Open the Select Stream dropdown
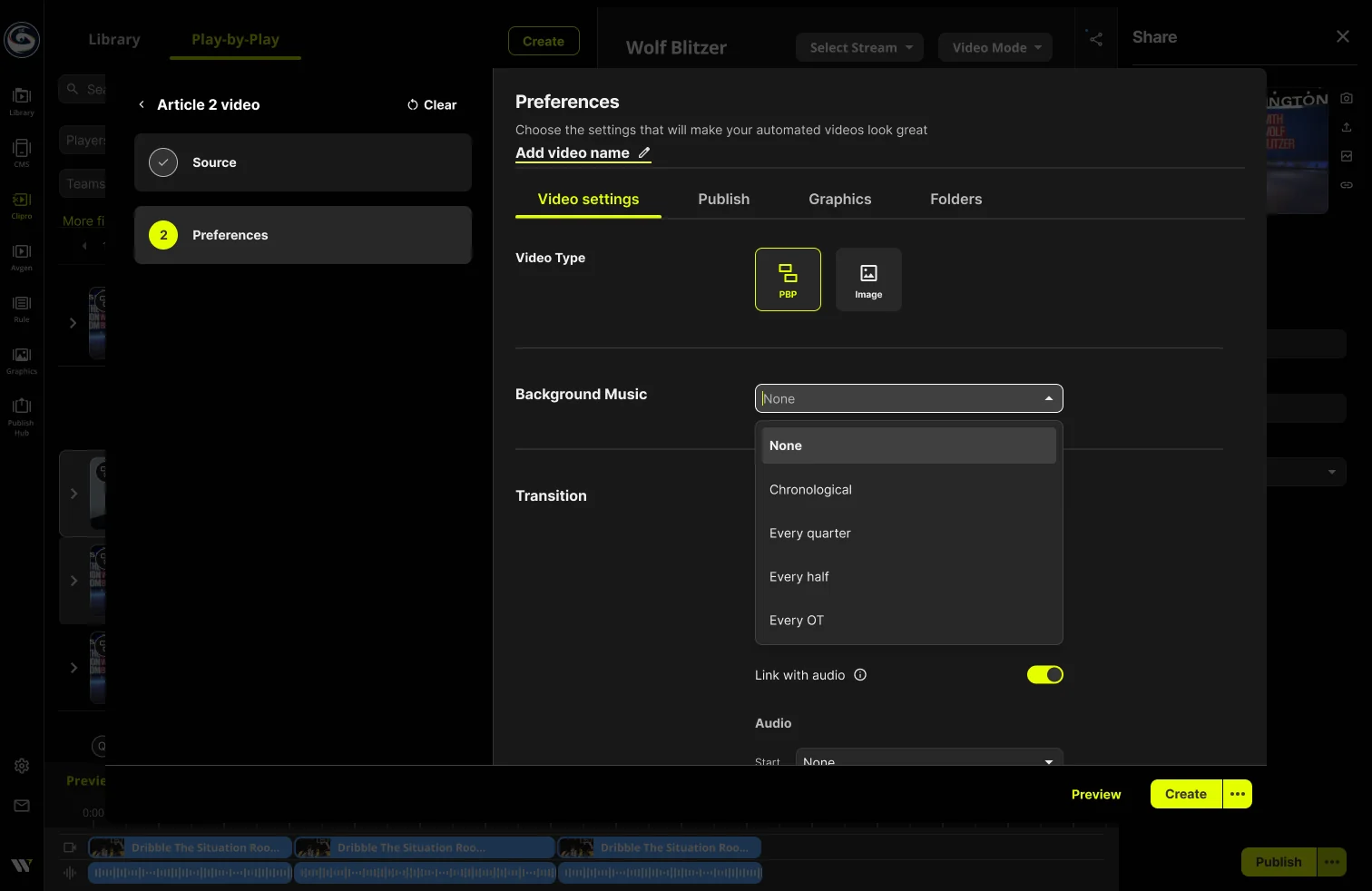The height and width of the screenshot is (891, 1372). 859,47
